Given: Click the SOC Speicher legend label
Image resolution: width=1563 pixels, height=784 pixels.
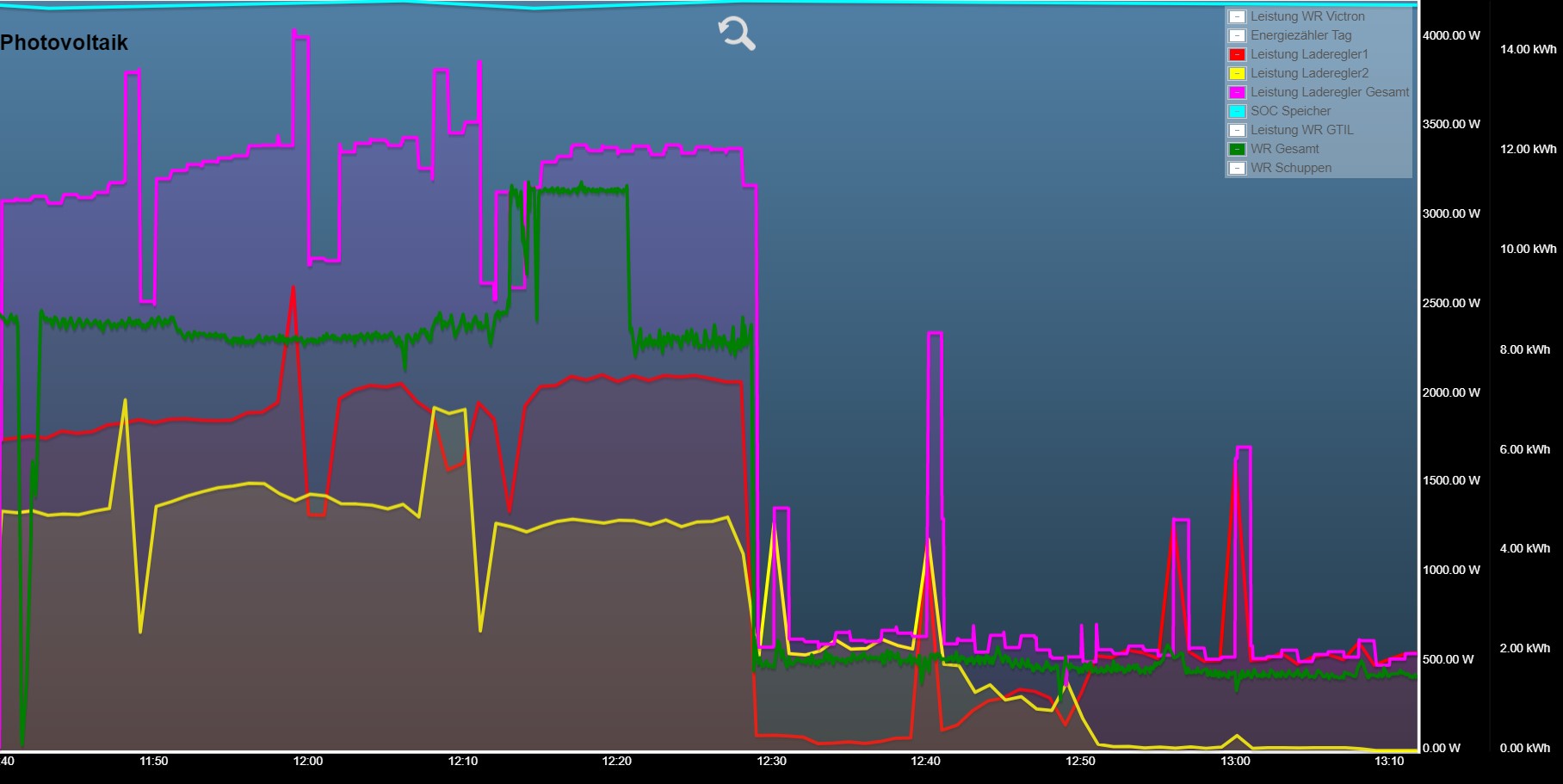Looking at the screenshot, I should [x=1290, y=111].
